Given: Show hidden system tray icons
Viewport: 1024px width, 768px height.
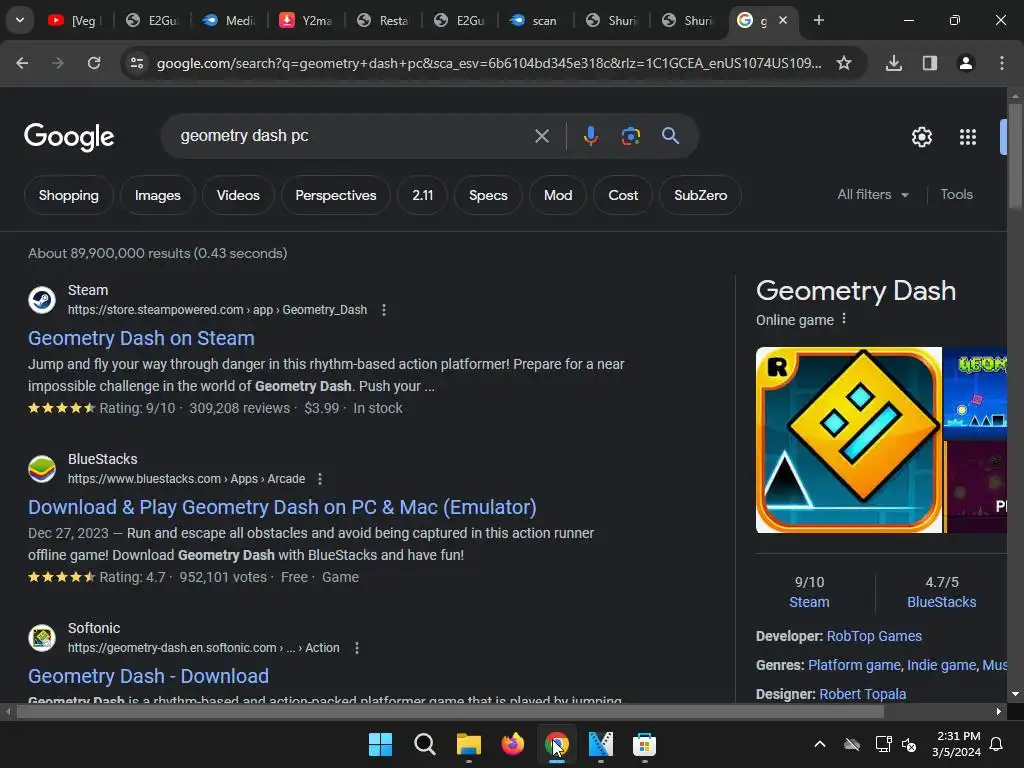Looking at the screenshot, I should click(x=820, y=744).
